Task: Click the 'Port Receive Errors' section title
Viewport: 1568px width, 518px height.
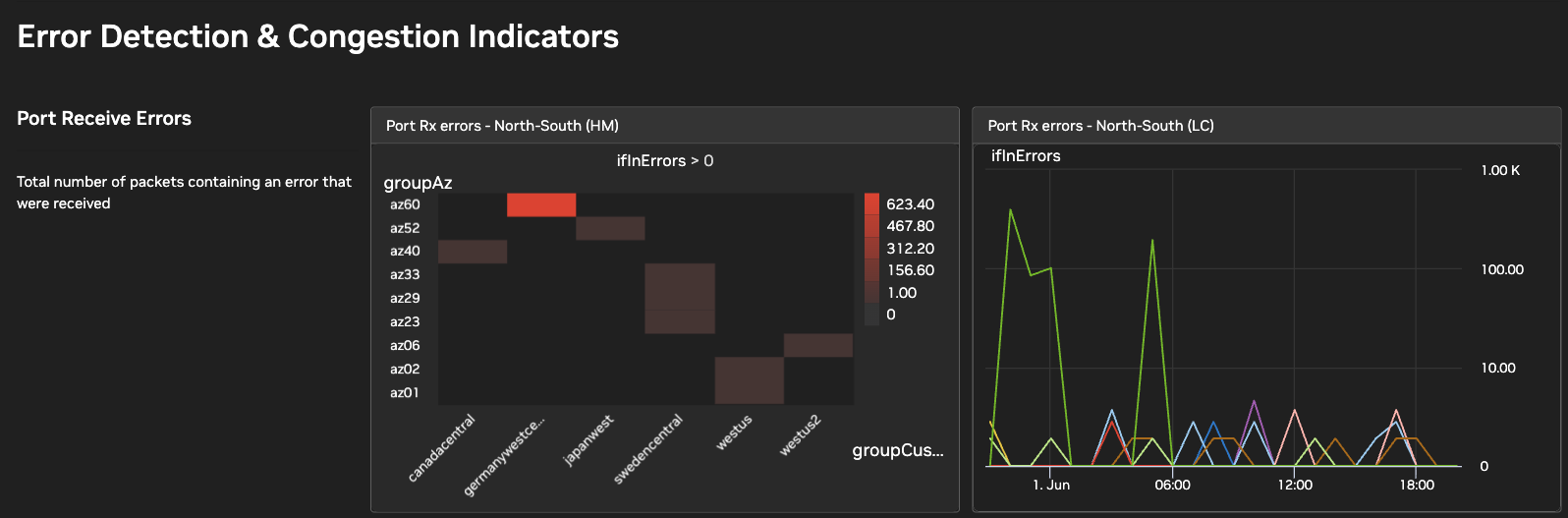Action: [104, 118]
